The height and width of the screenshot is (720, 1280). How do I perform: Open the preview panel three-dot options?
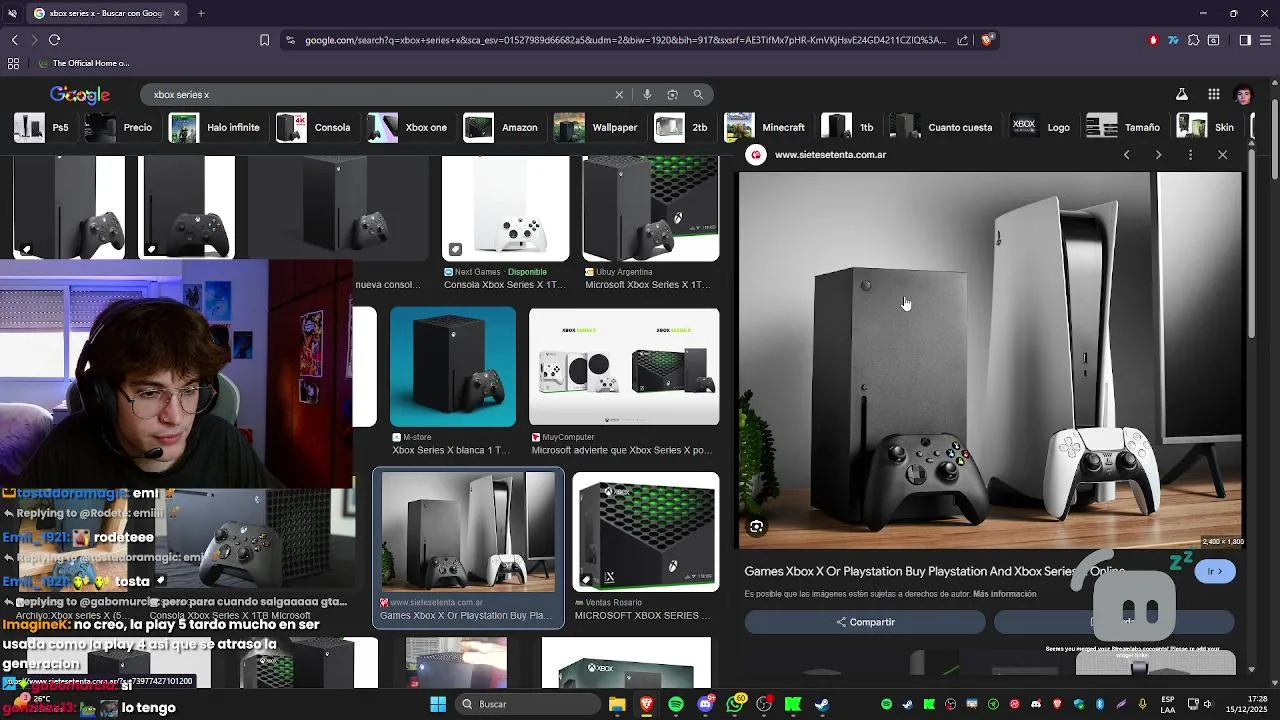click(1190, 155)
